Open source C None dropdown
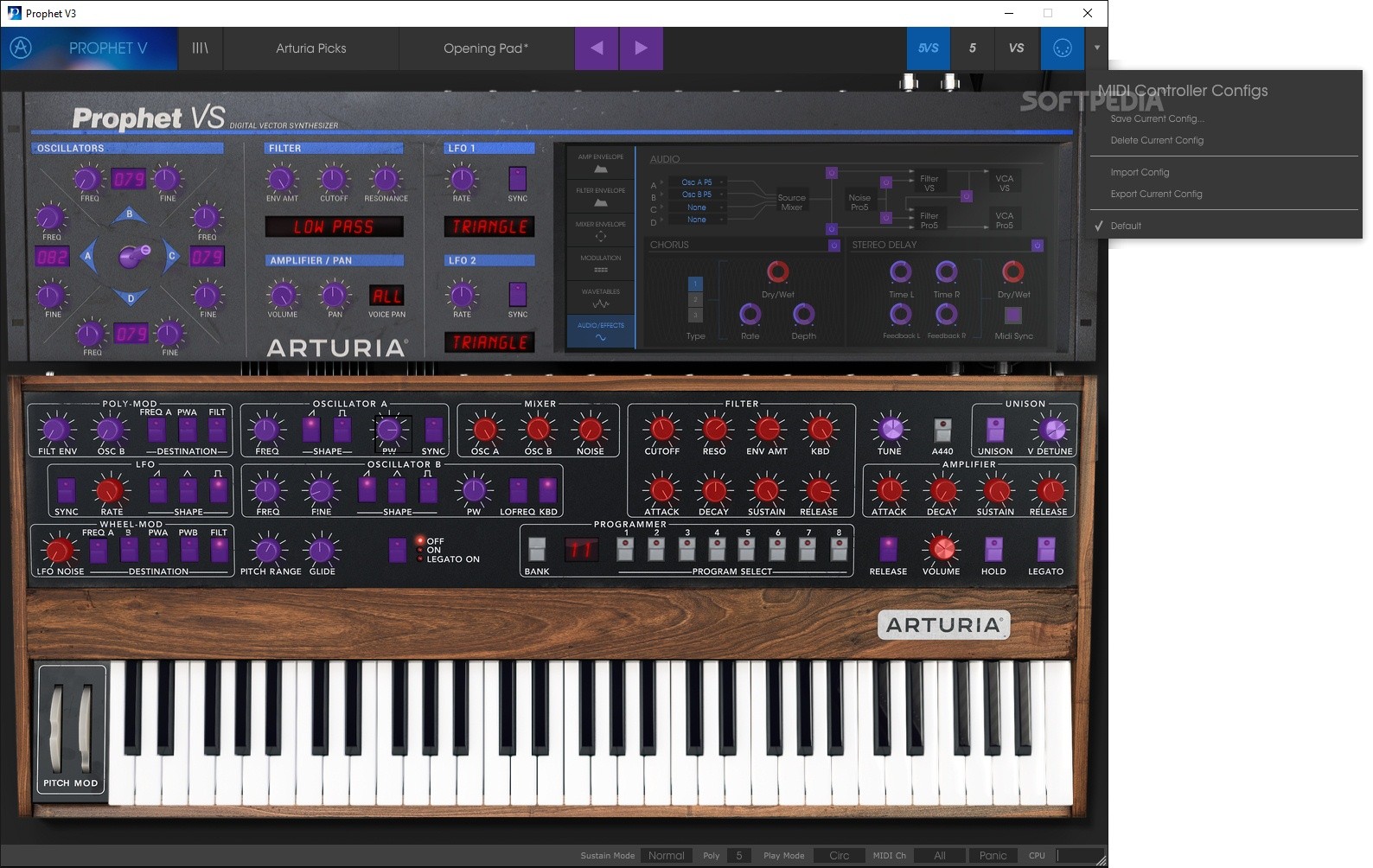The image size is (1373, 868). pos(696,207)
